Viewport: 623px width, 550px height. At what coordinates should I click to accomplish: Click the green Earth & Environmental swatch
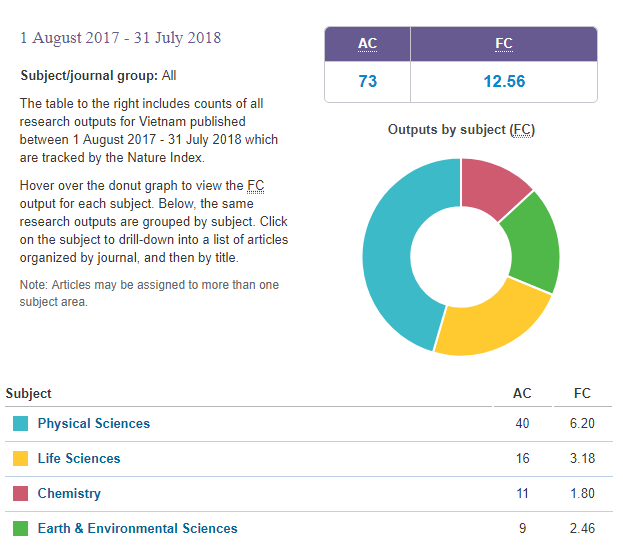[x=20, y=529]
